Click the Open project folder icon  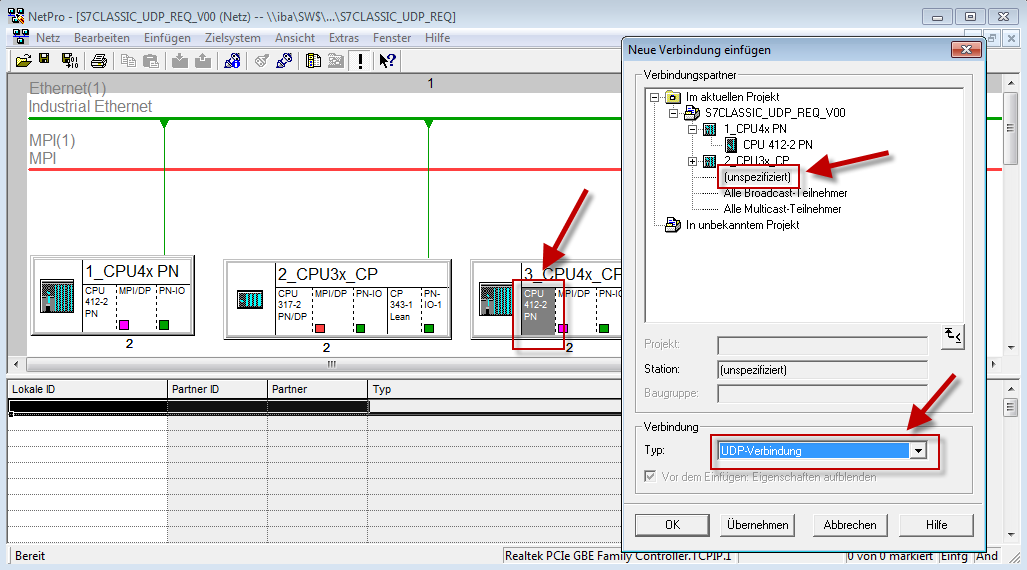click(24, 61)
